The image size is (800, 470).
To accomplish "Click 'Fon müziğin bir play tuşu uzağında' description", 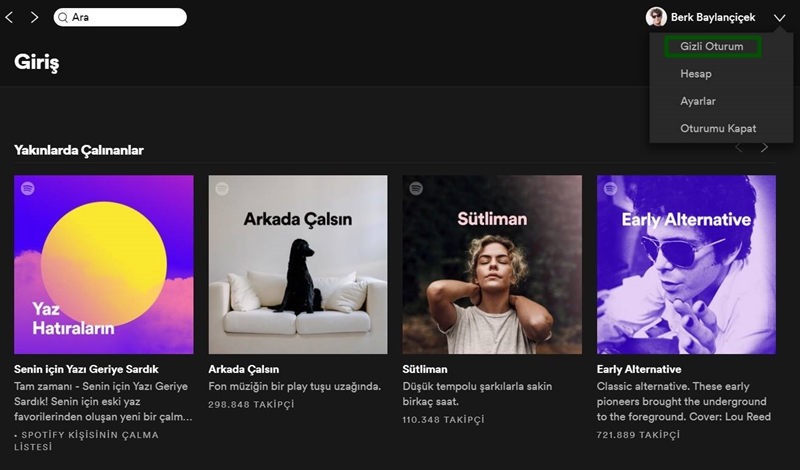I will (x=294, y=386).
